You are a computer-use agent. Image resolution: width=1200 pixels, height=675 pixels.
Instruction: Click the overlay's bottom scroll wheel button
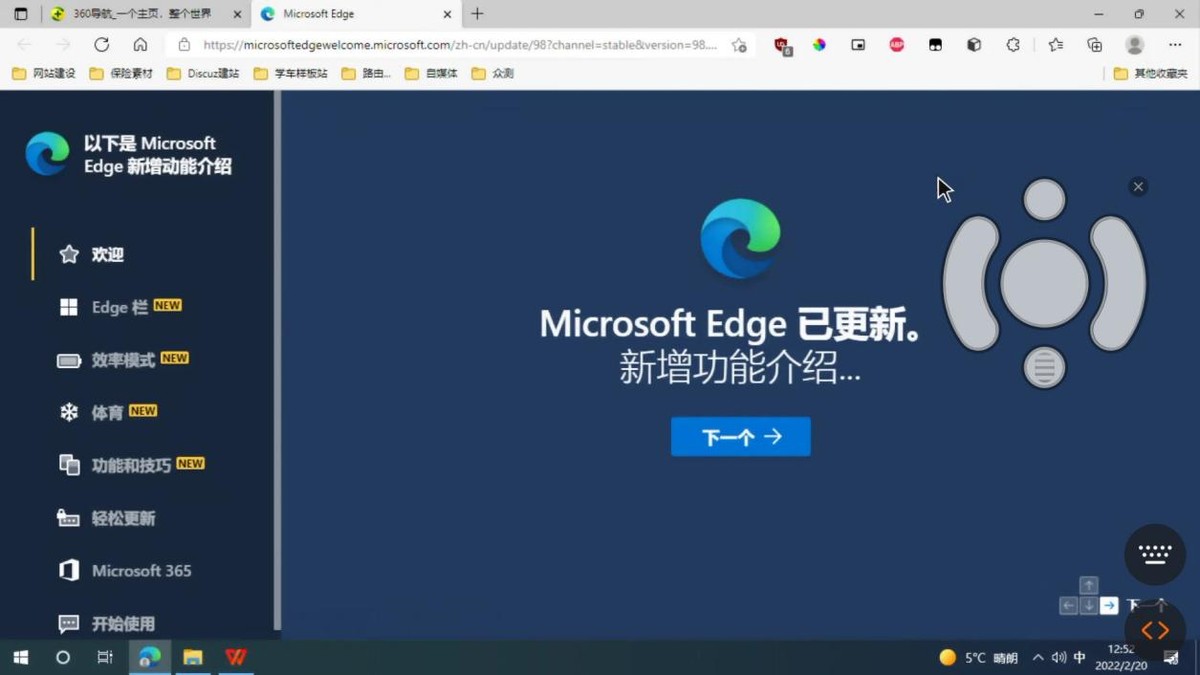tap(1044, 367)
